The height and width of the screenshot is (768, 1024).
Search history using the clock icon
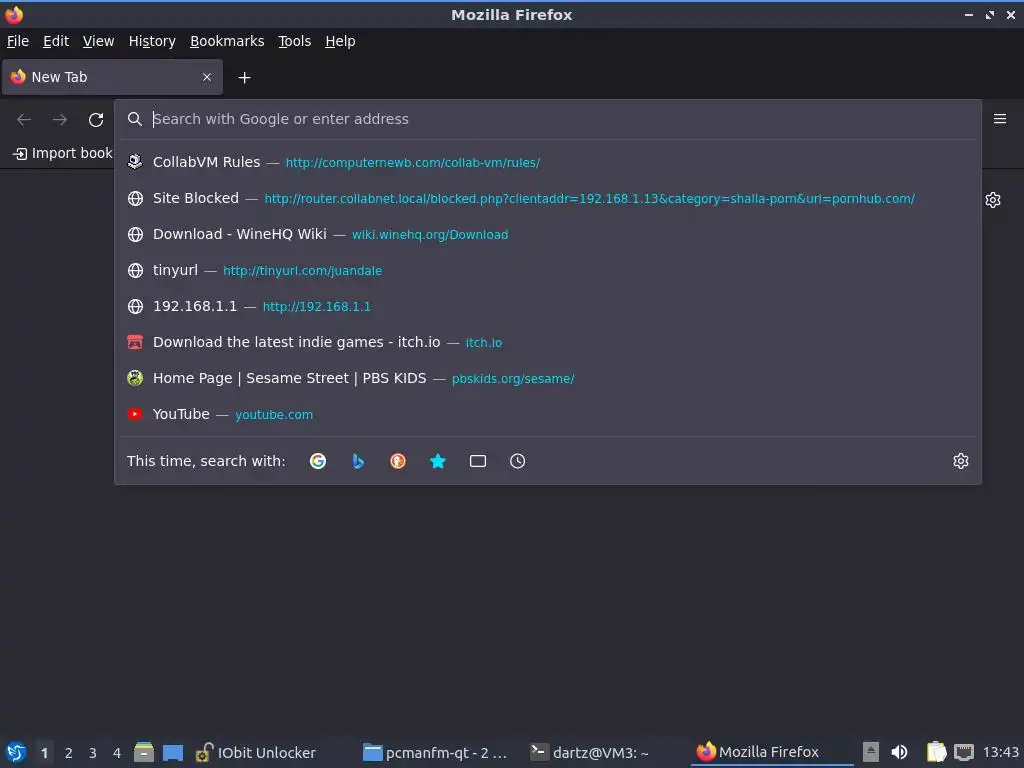point(517,461)
